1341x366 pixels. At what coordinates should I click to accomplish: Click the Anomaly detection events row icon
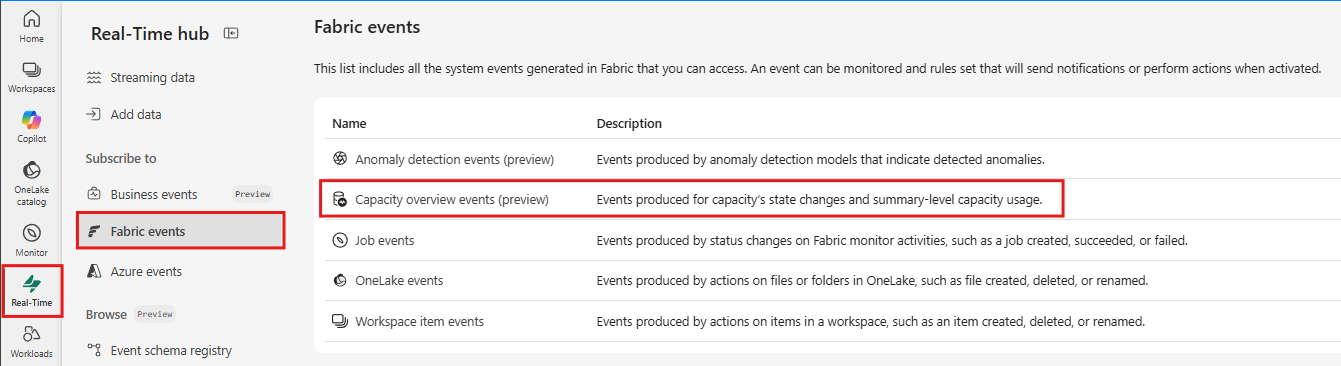(340, 159)
